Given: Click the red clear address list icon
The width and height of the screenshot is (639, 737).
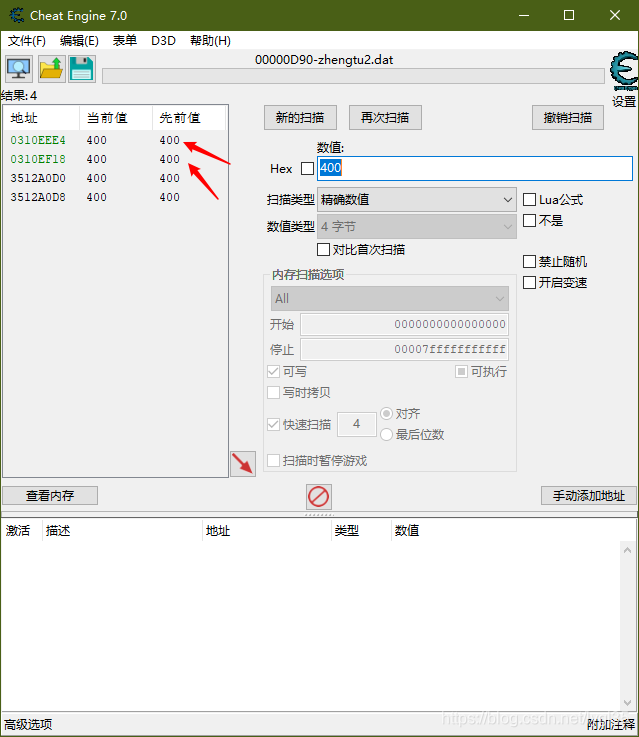Looking at the screenshot, I should 319,496.
